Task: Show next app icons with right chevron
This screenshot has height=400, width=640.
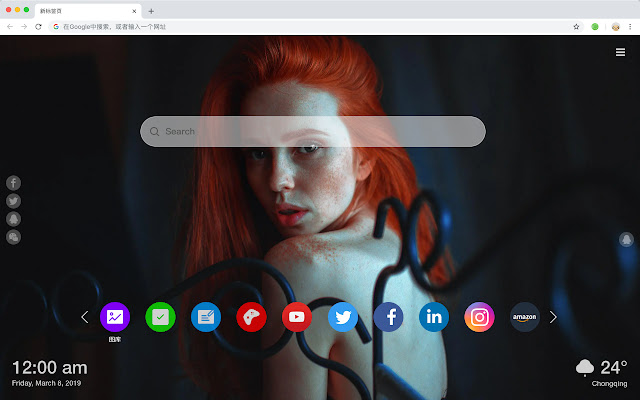Action: coord(553,317)
